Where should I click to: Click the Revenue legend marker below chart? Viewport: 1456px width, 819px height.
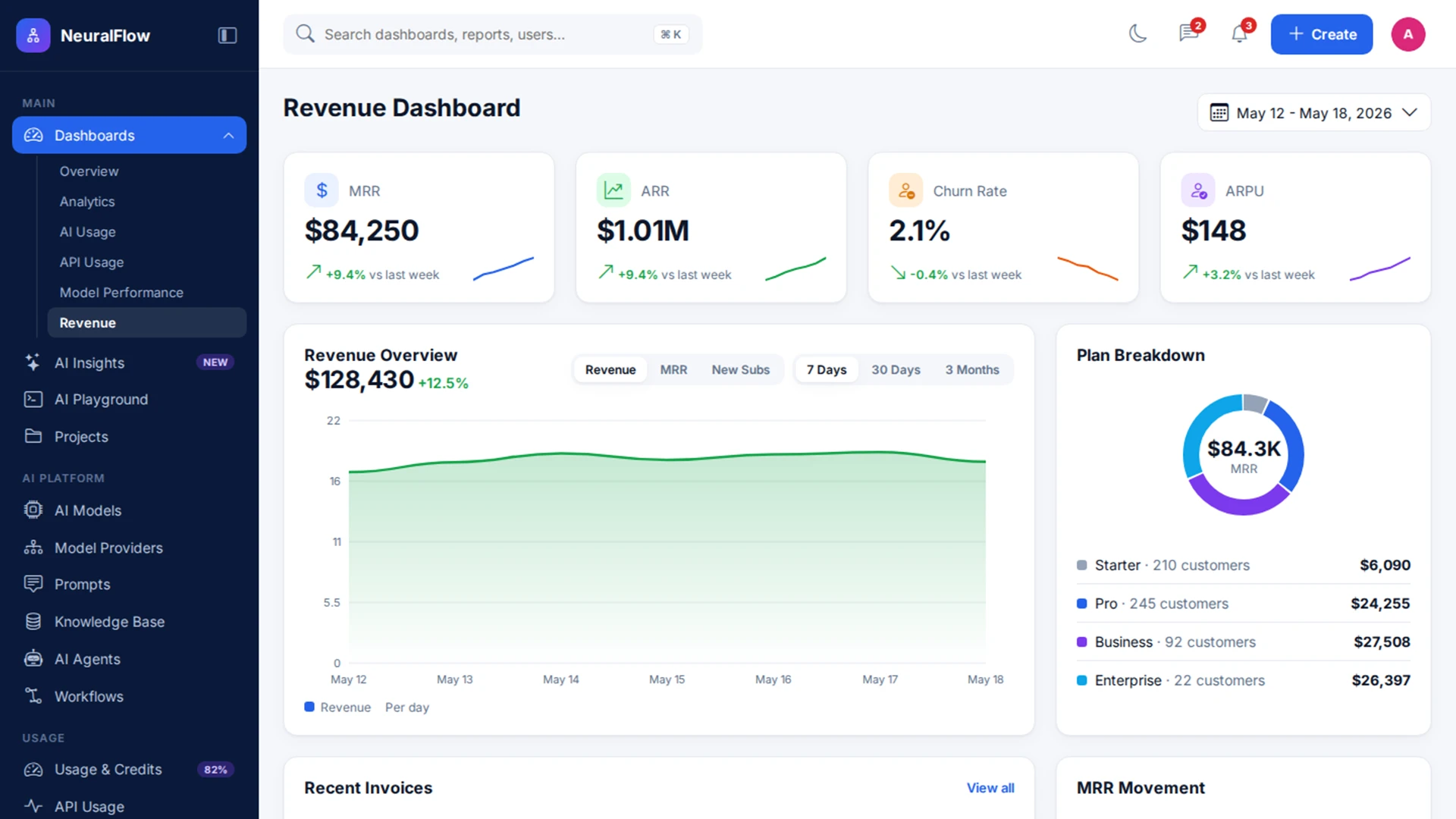309,707
